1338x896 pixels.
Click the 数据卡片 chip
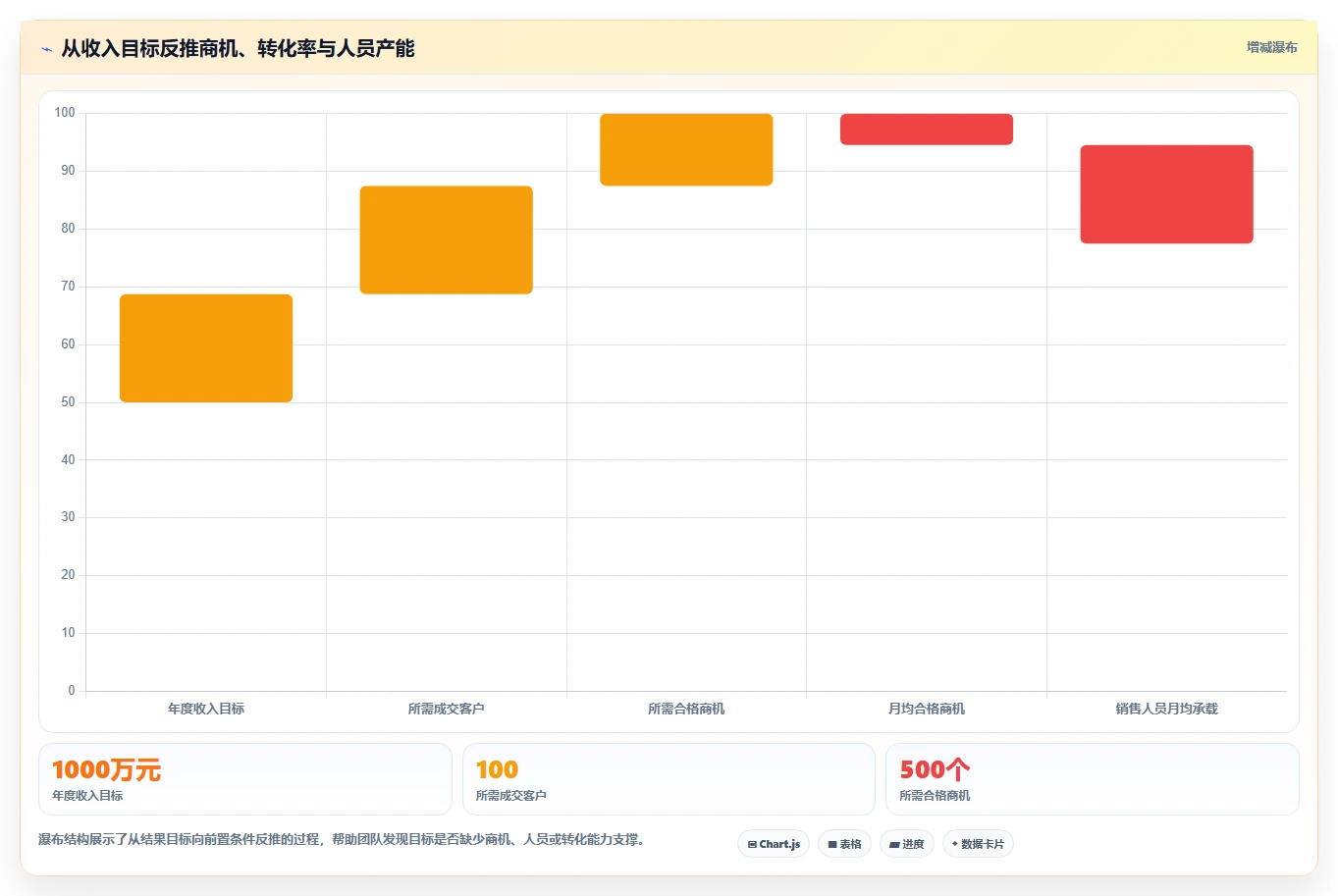(x=978, y=844)
